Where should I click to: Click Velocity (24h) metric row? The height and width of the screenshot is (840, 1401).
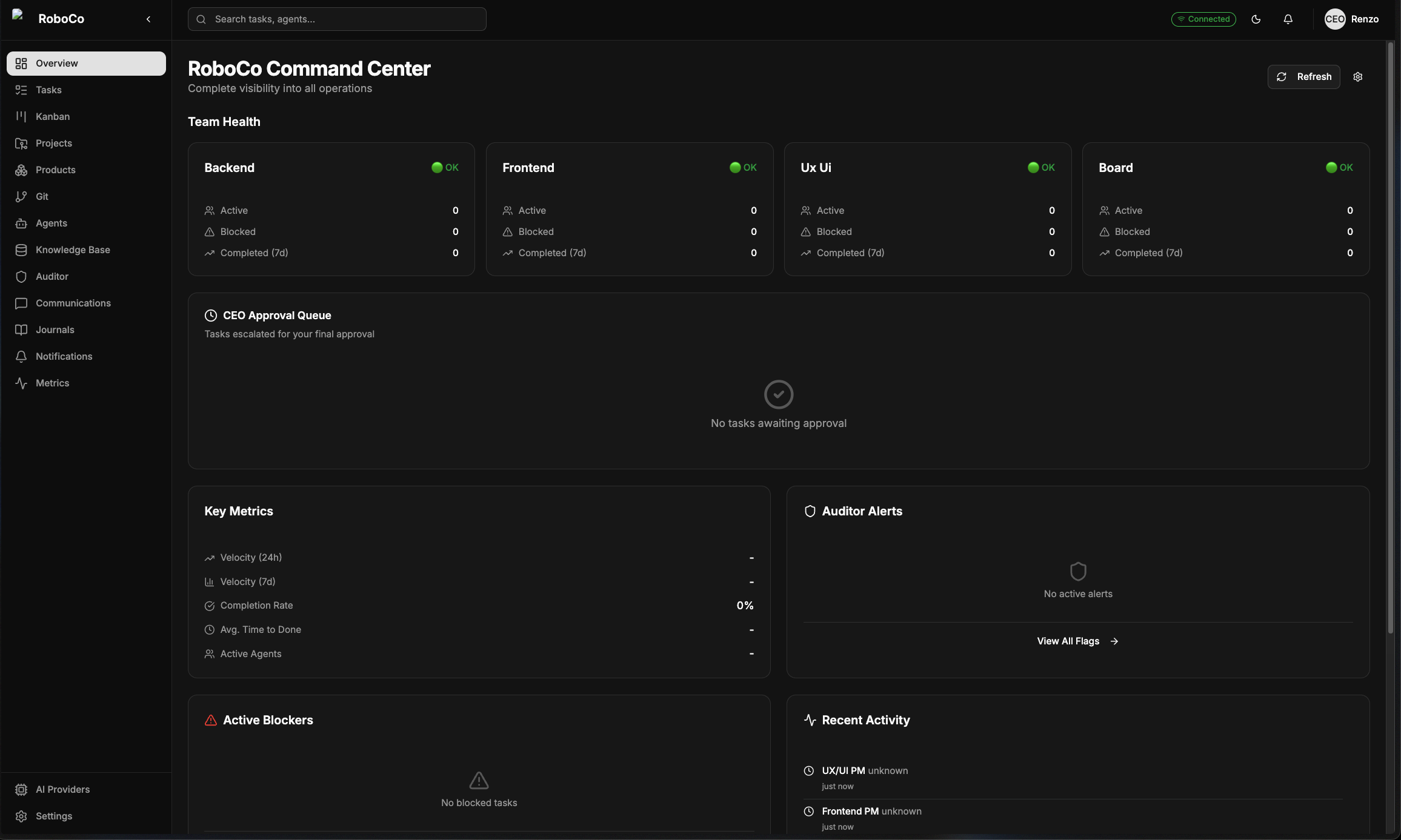[x=479, y=558]
